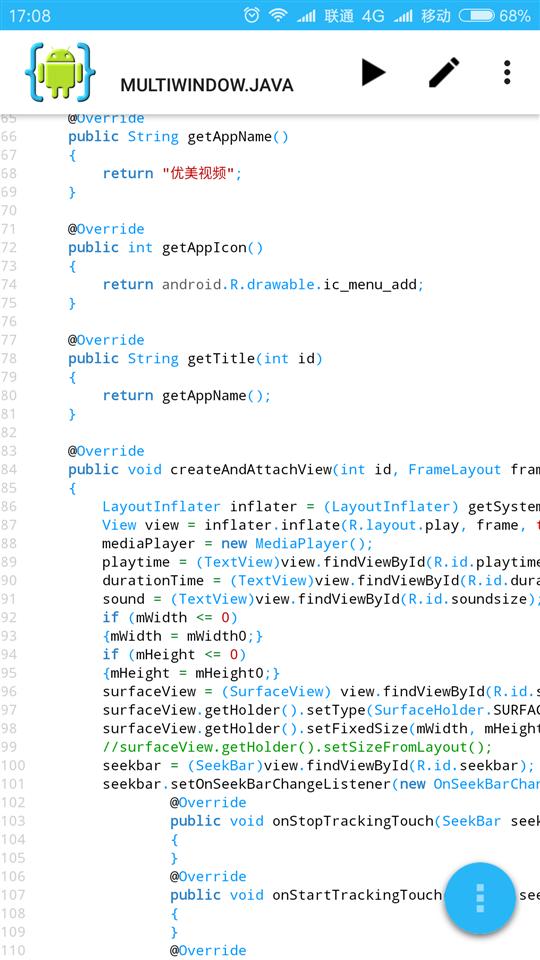540x960 pixels.
Task: Tap line number 84 in gutter
Action: point(9,470)
